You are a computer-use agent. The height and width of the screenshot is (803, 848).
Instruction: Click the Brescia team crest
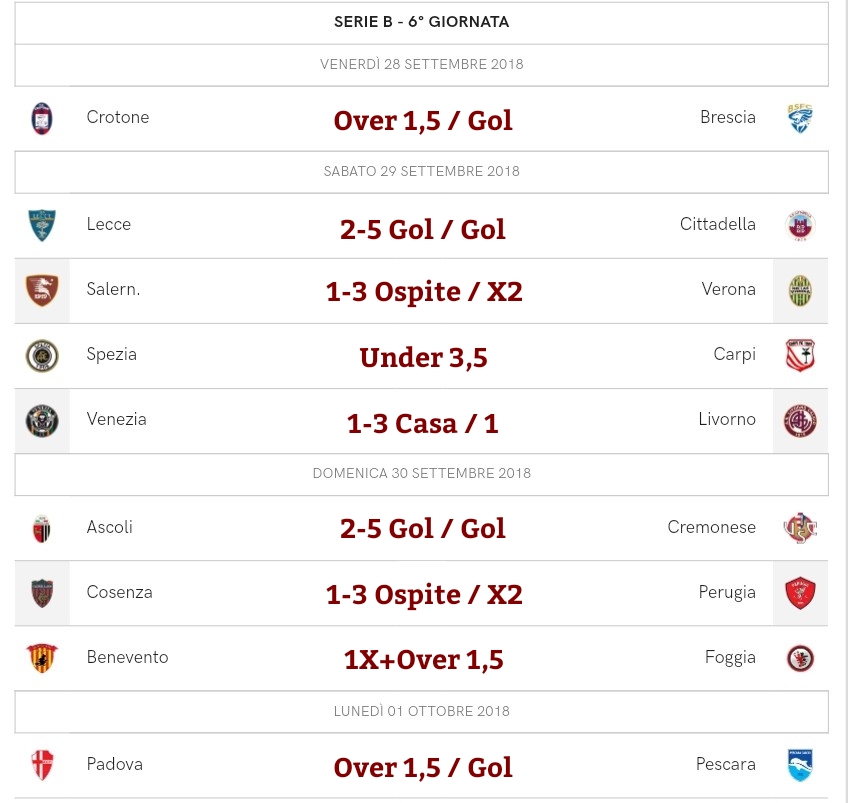(800, 118)
